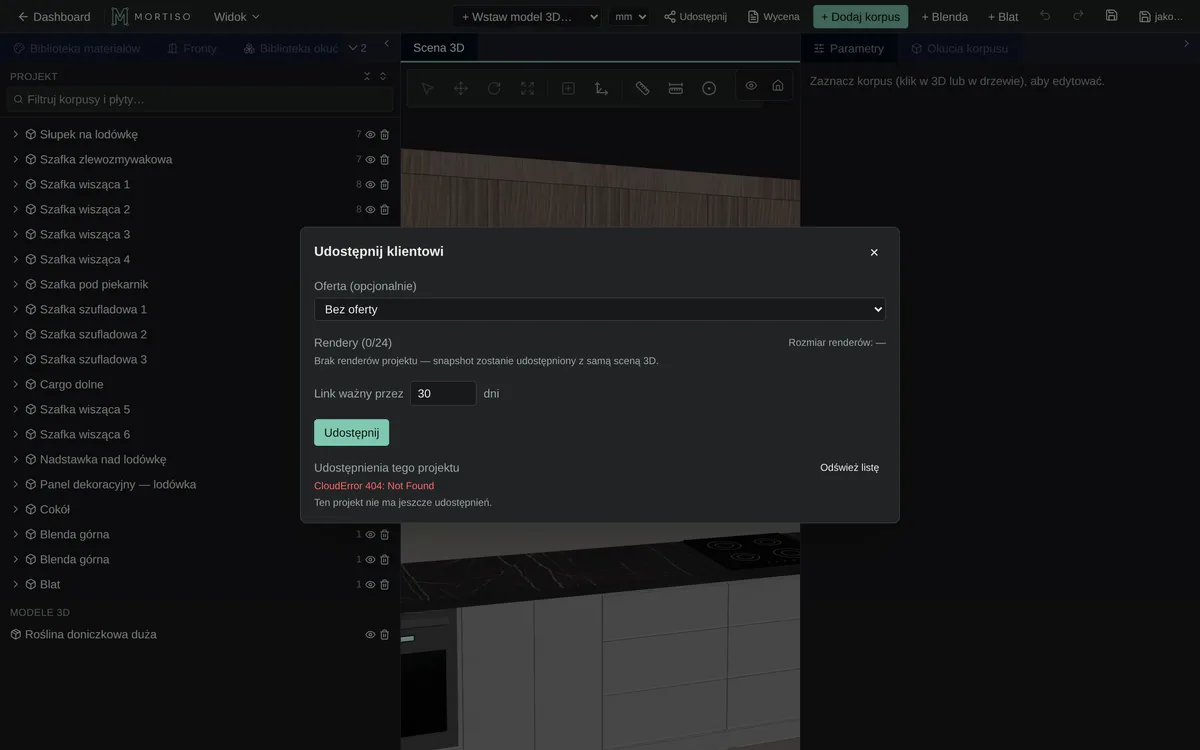The width and height of the screenshot is (1200, 750).
Task: Select the Scena 3D tab
Action: (439, 48)
